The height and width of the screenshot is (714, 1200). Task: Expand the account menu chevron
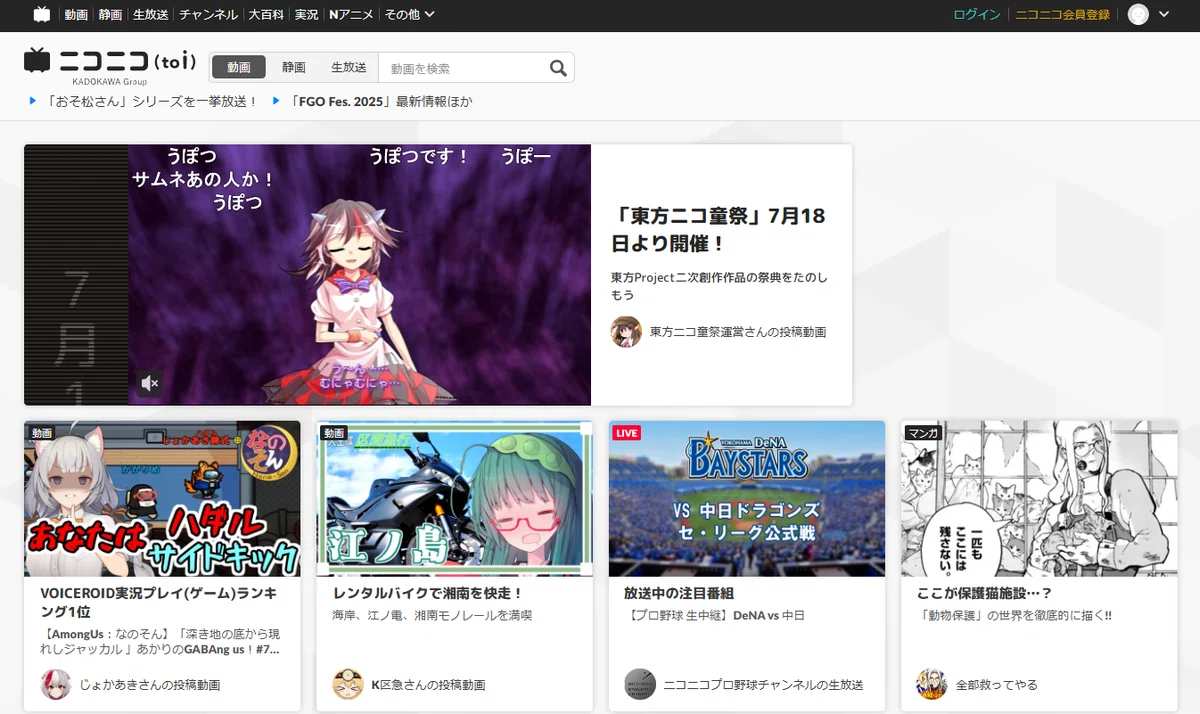1163,14
